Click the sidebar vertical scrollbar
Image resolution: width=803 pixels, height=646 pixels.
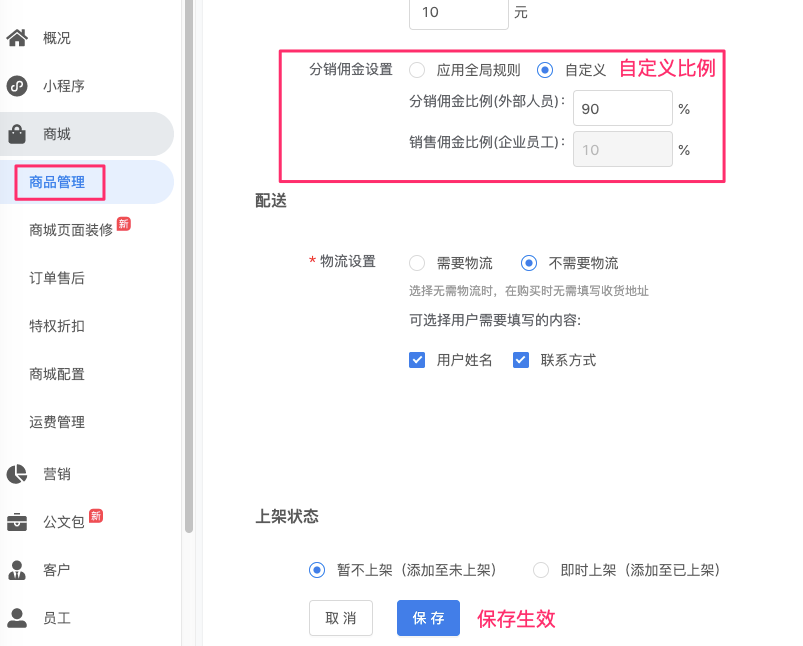click(189, 266)
